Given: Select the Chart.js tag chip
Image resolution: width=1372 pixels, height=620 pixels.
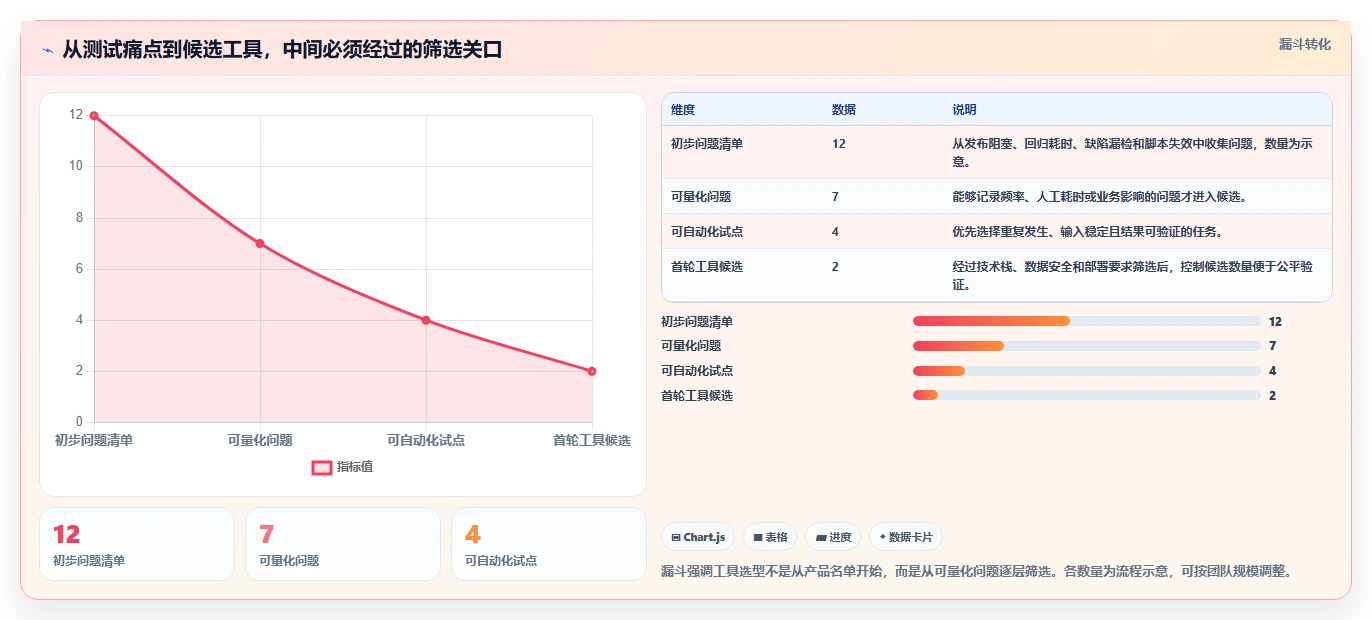Looking at the screenshot, I should (x=698, y=537).
